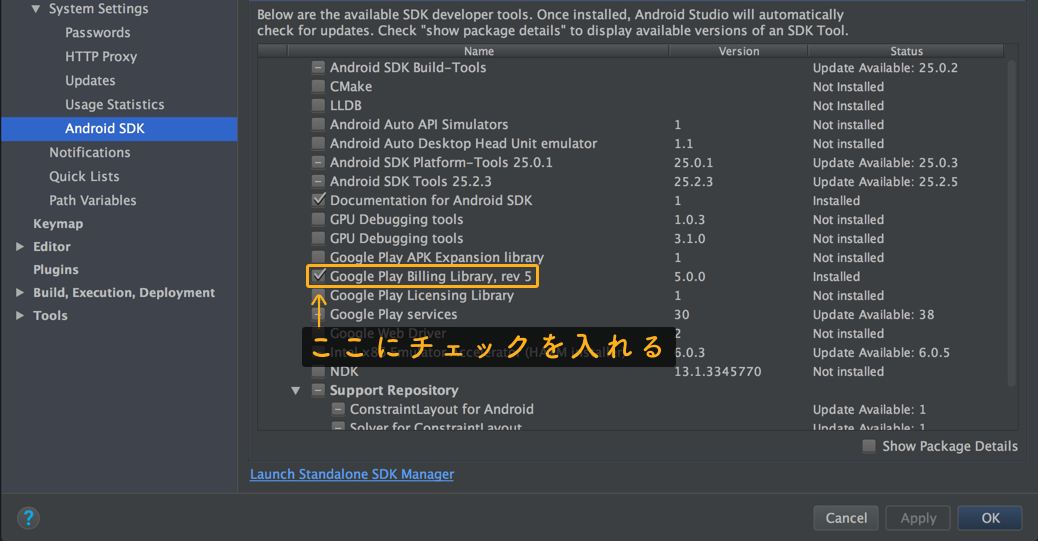1038x541 pixels.
Task: Open Passwords settings page
Action: tap(97, 32)
